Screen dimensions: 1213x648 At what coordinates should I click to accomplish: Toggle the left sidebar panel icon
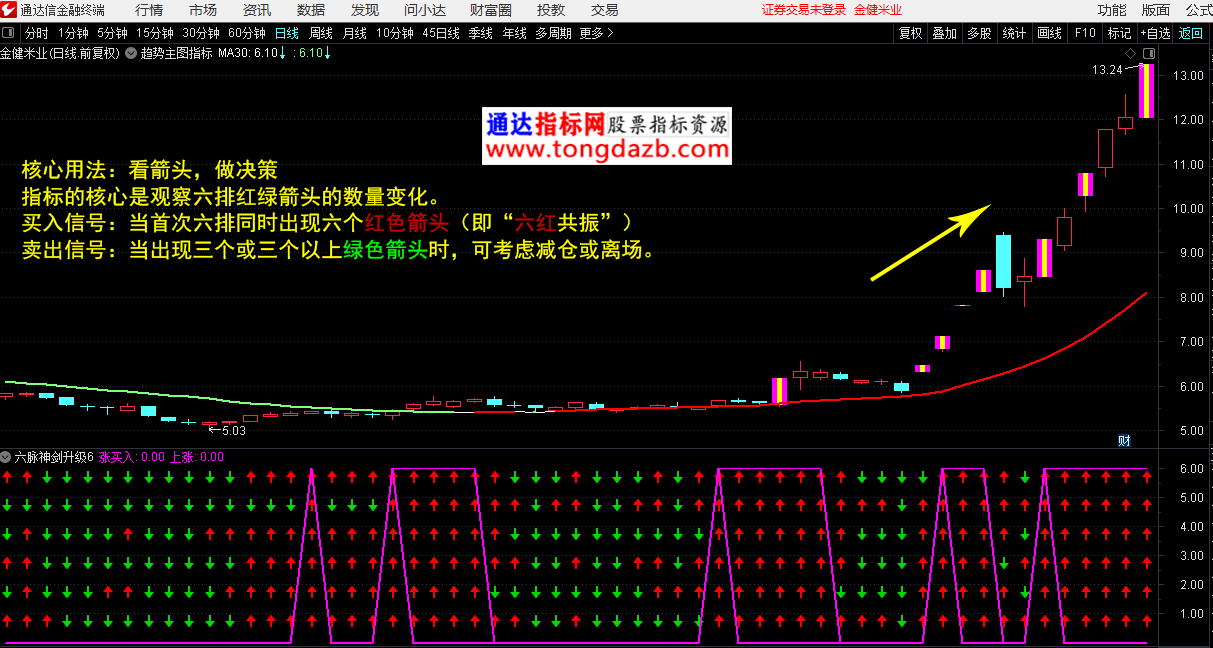(9, 33)
